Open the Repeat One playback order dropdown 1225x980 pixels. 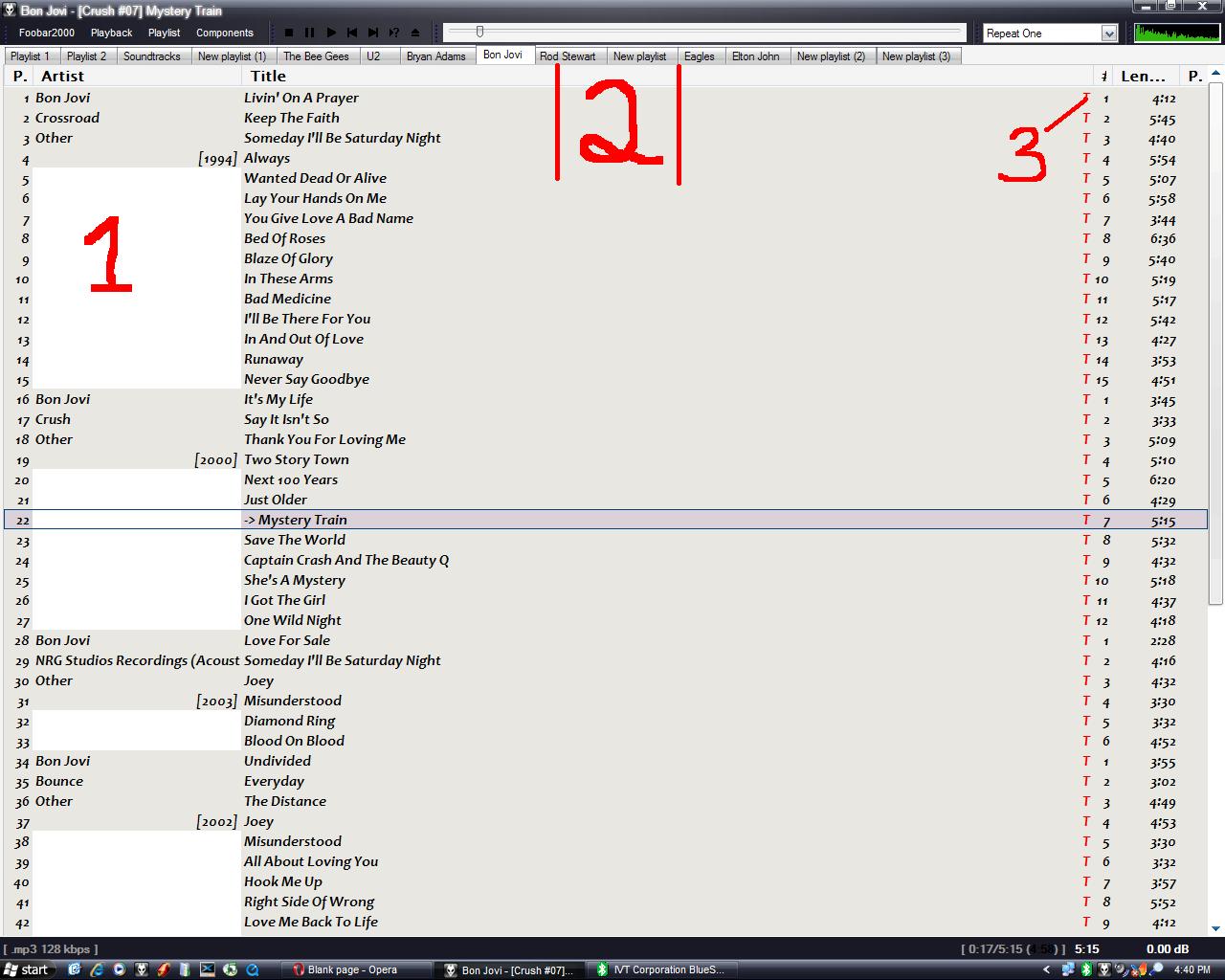(x=1051, y=33)
